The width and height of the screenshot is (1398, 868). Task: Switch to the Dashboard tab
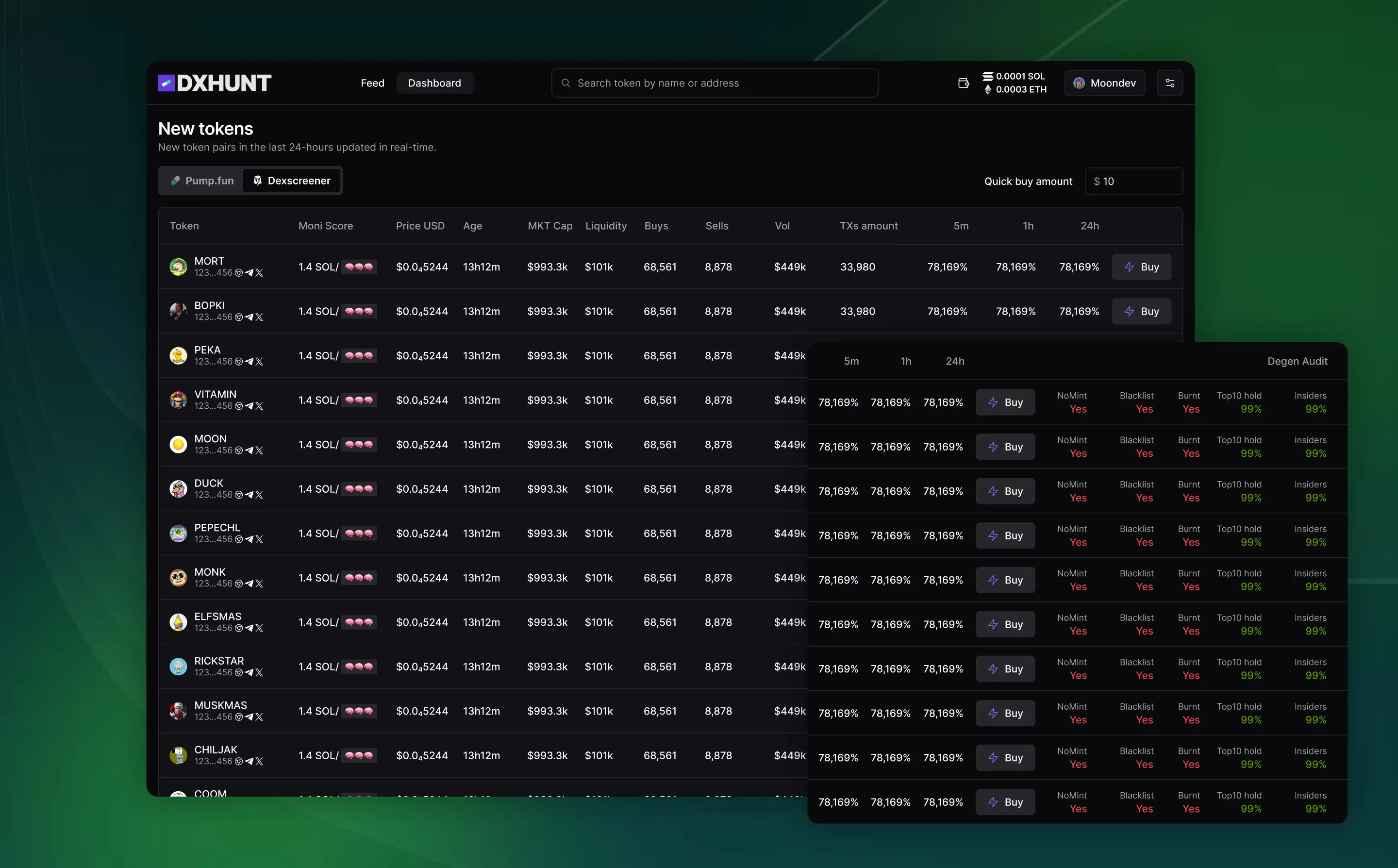click(x=434, y=83)
